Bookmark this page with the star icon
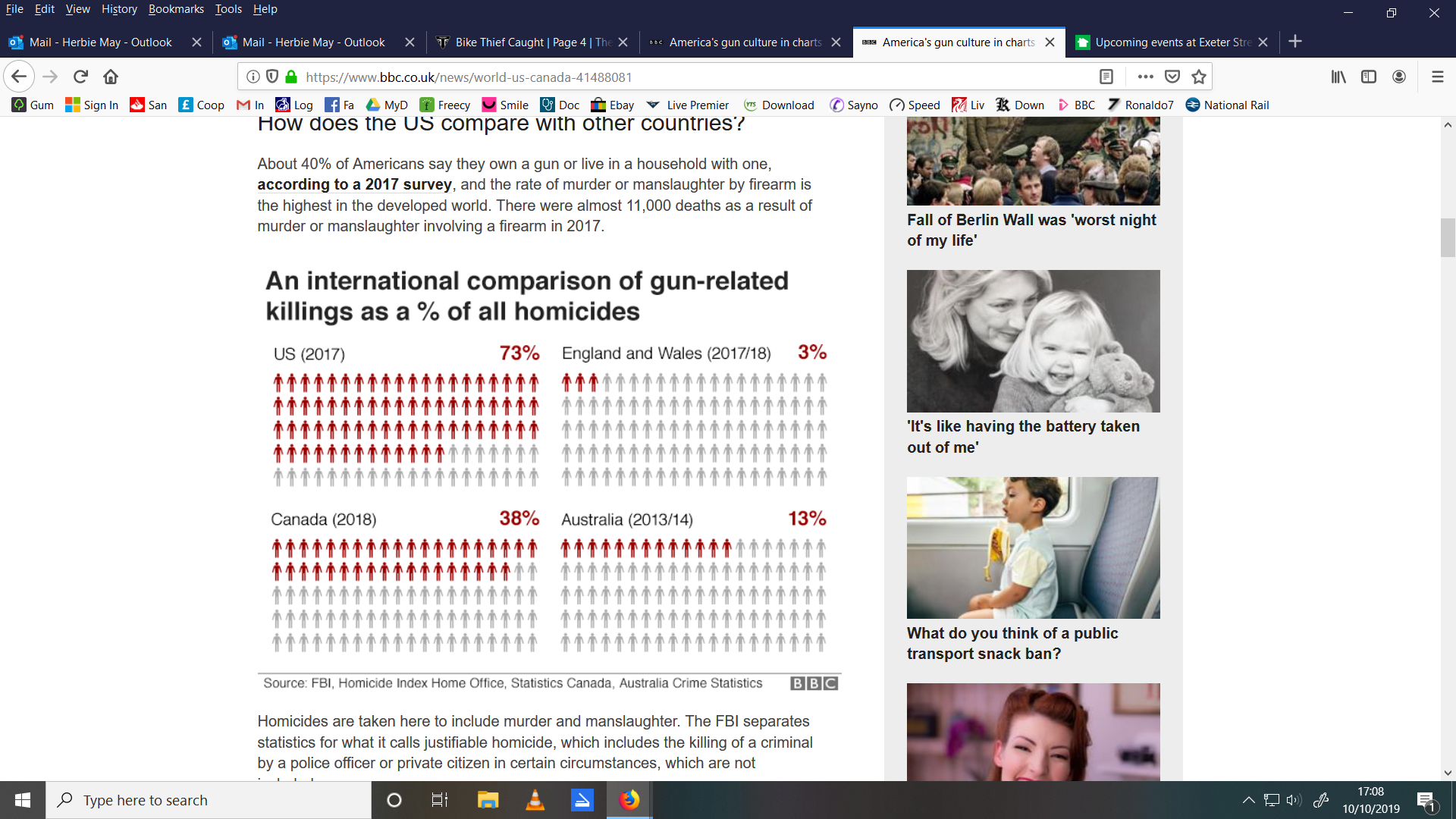 tap(1198, 77)
